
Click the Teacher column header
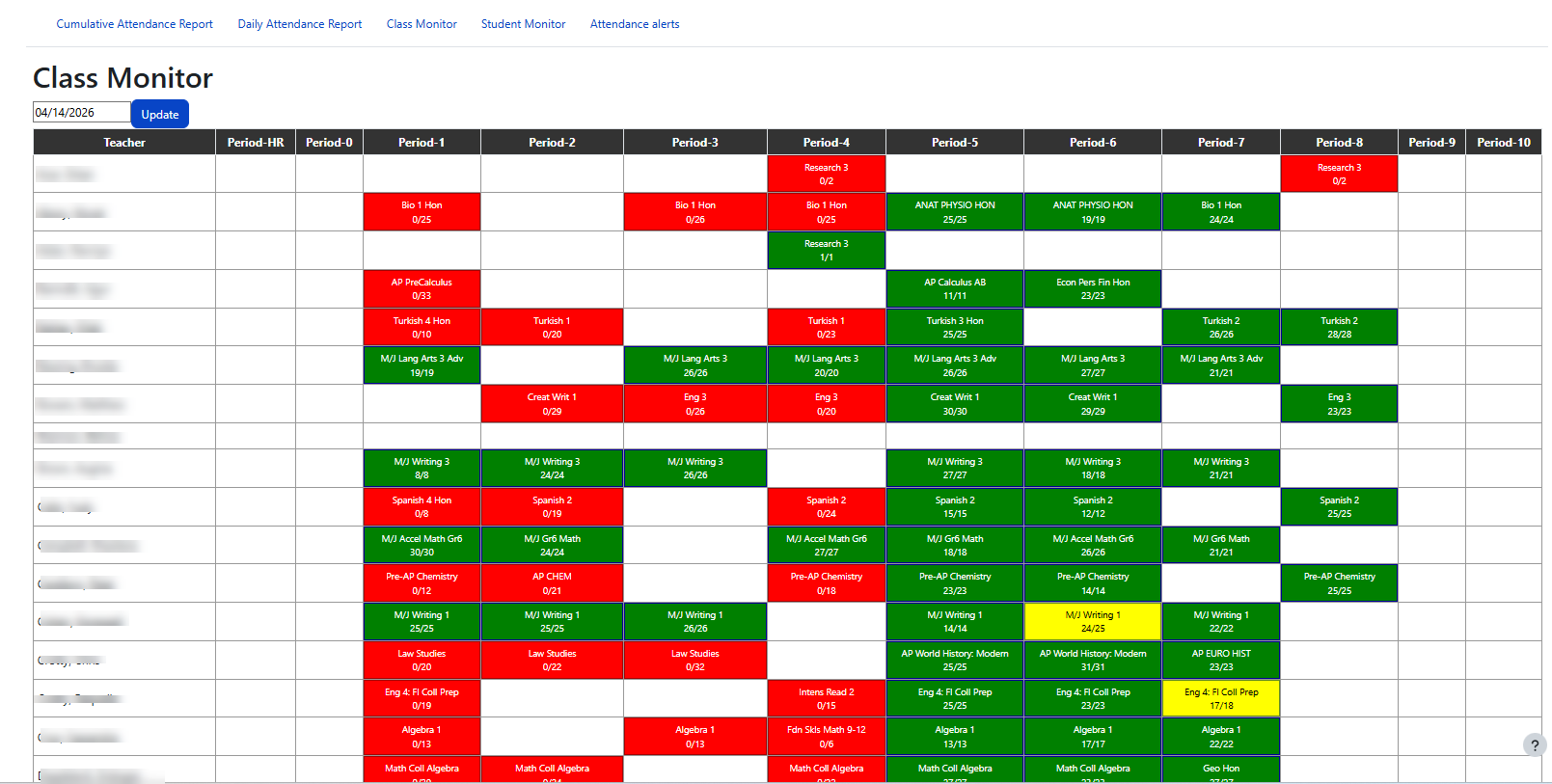[124, 143]
